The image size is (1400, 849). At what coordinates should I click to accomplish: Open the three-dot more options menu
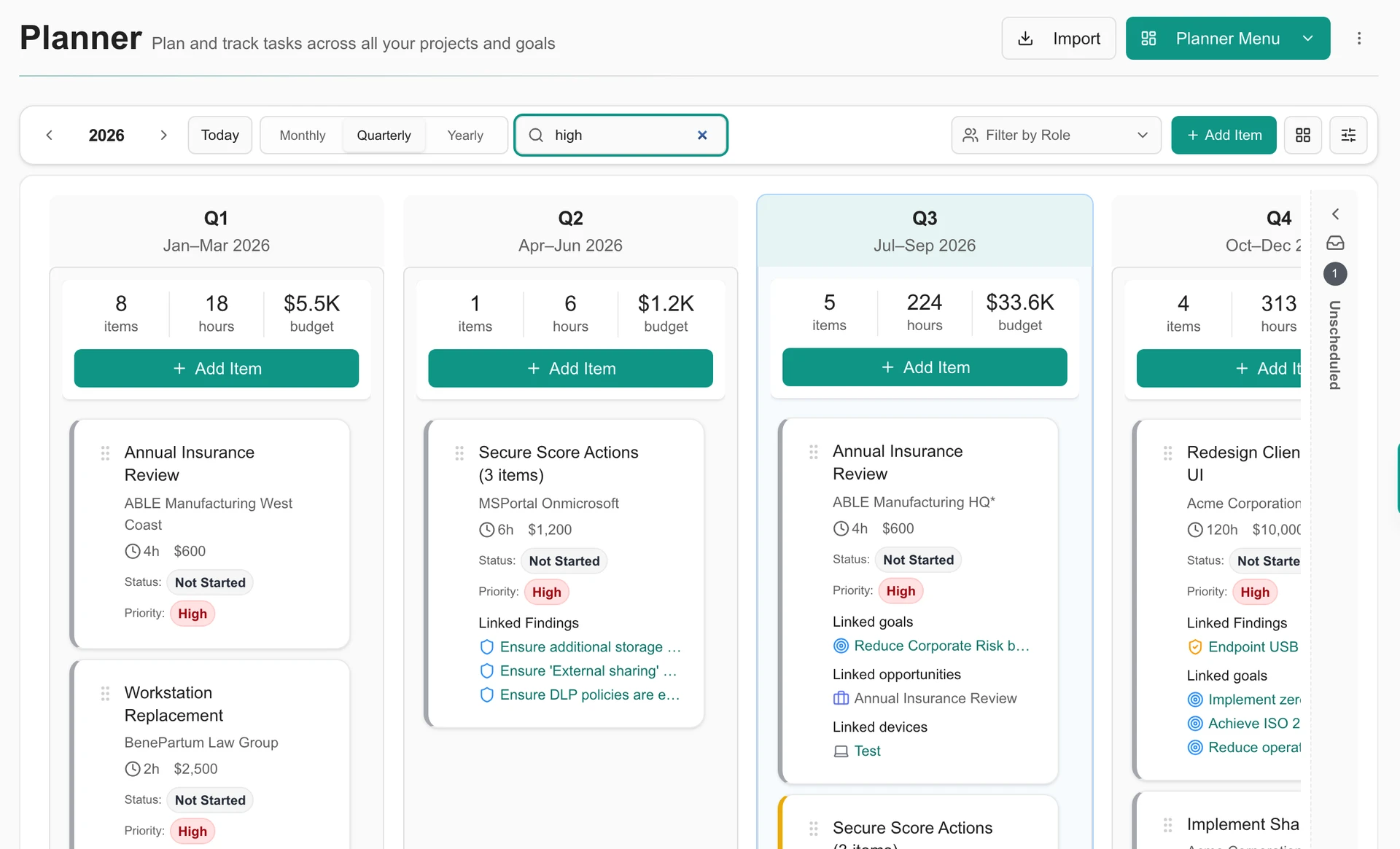click(1358, 39)
